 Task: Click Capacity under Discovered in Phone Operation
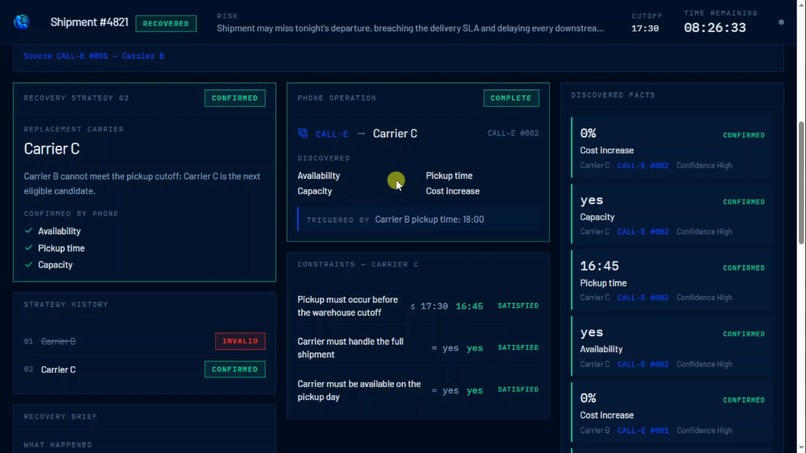(315, 191)
